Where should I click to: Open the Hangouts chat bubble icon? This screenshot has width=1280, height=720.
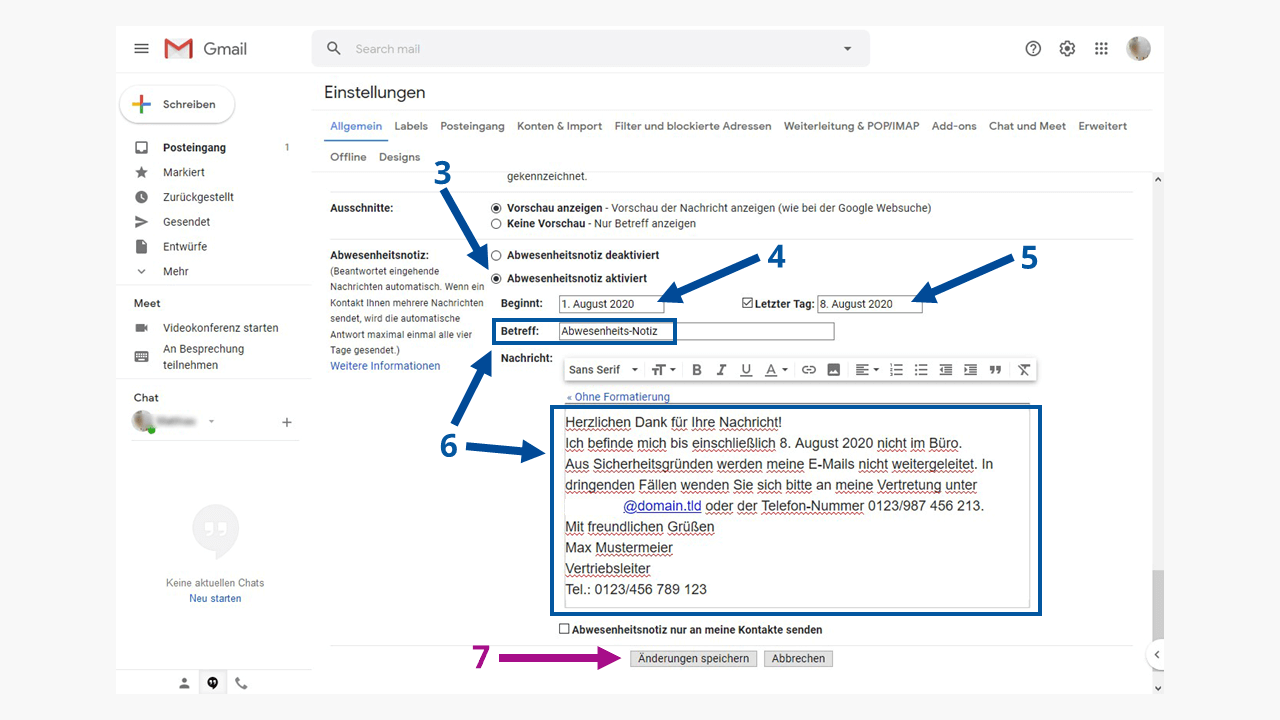(212, 684)
